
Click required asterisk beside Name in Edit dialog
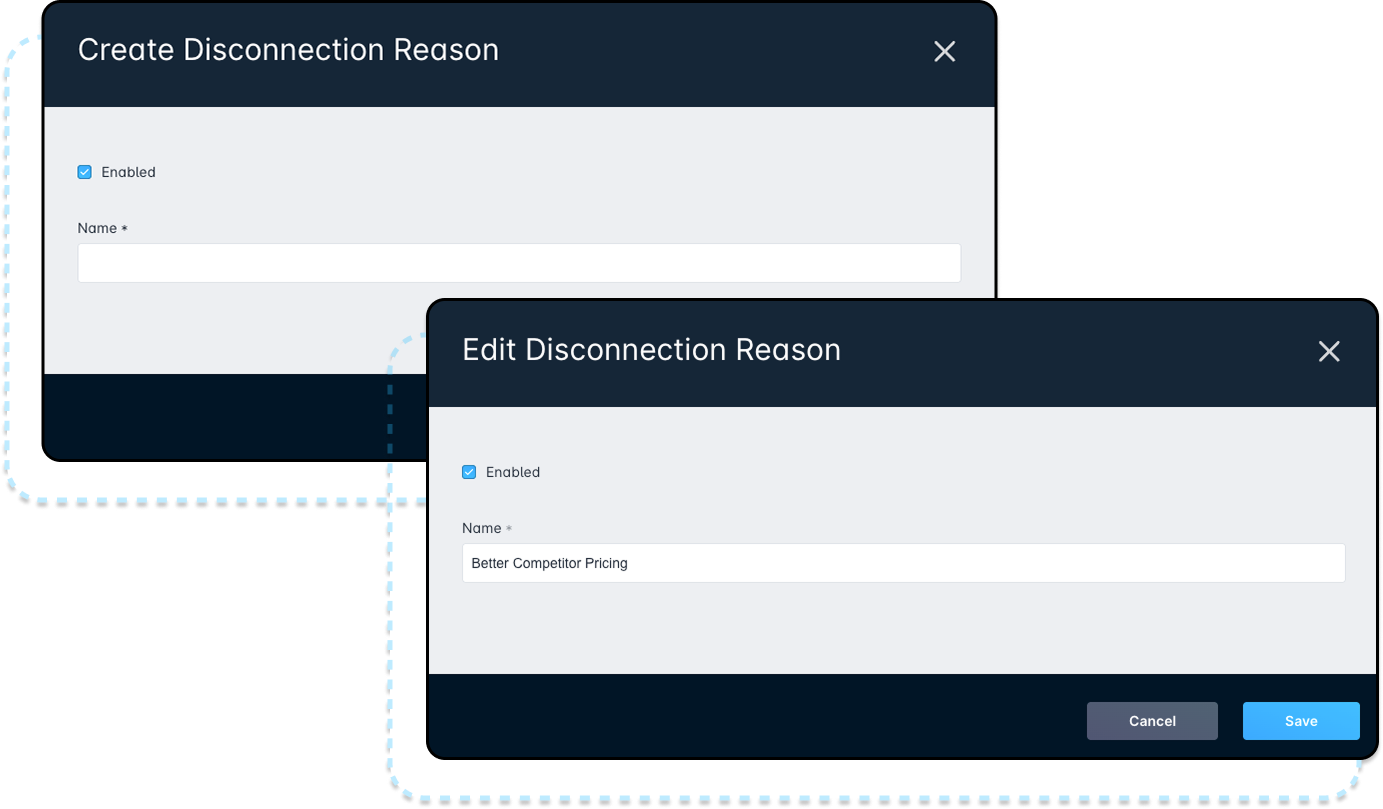(x=508, y=529)
